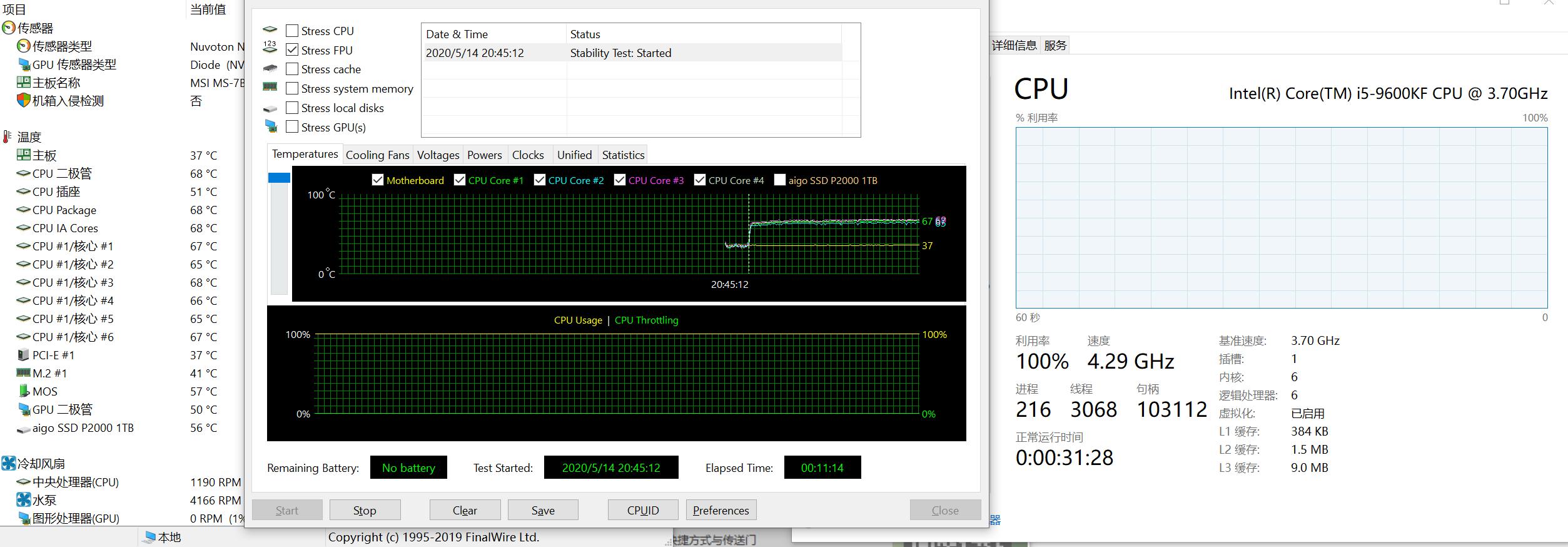
Task: Toggle the CPU Core #3 graph checkbox
Action: click(x=620, y=180)
